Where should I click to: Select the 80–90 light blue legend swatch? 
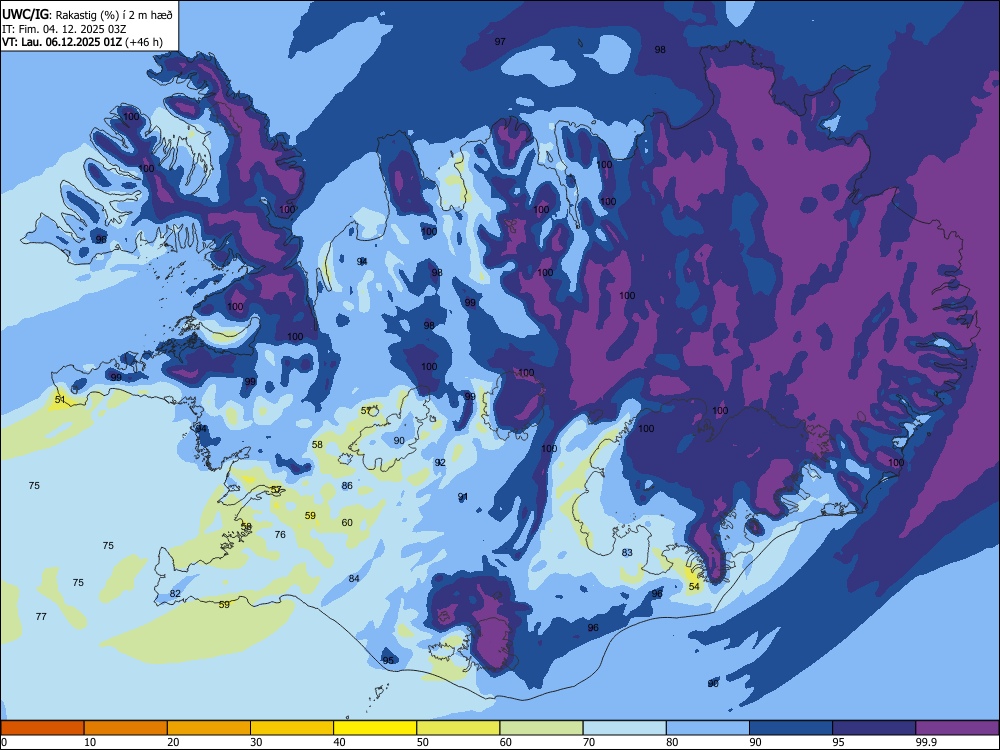[708, 728]
